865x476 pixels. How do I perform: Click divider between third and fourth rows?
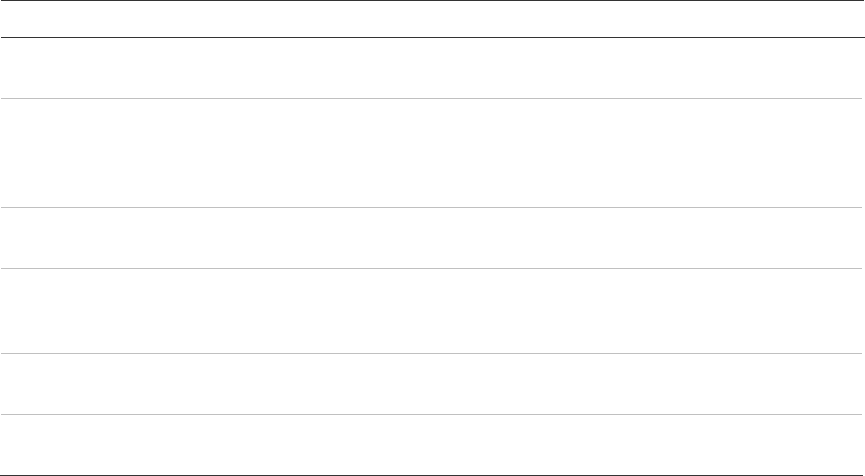[430, 268]
